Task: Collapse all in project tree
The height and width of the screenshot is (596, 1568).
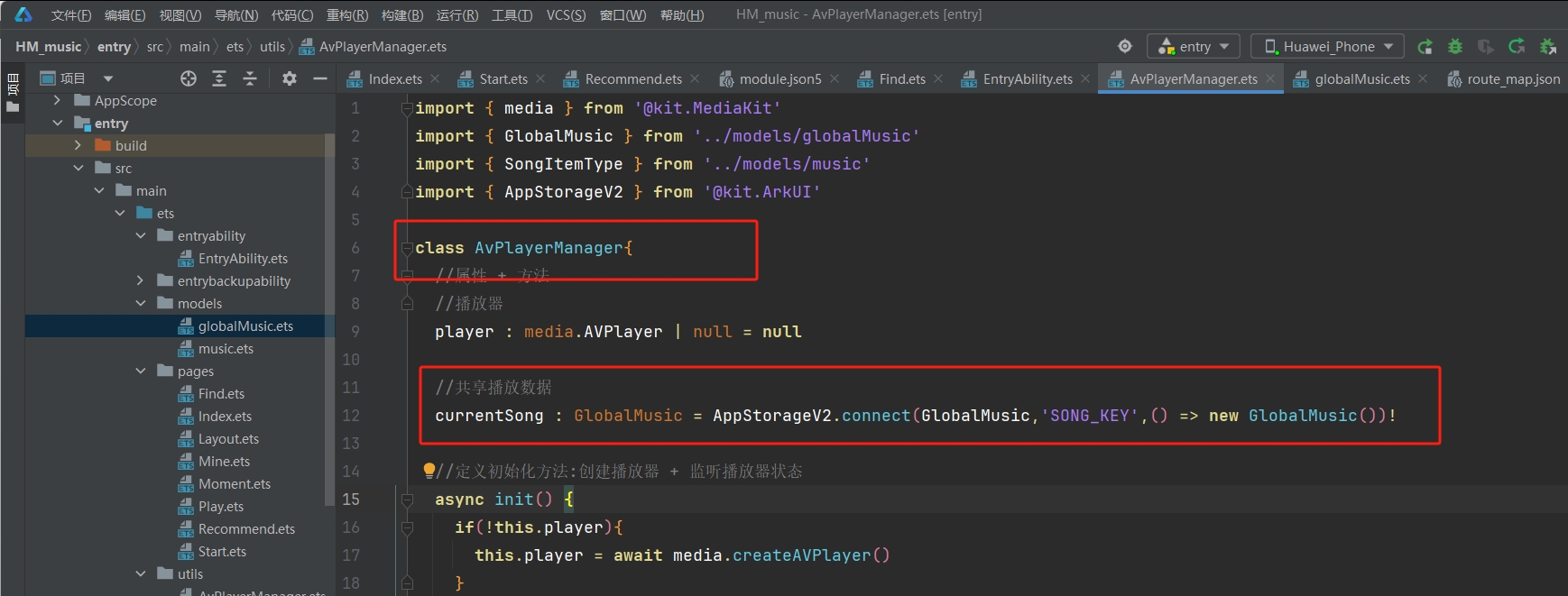Action: click(250, 78)
